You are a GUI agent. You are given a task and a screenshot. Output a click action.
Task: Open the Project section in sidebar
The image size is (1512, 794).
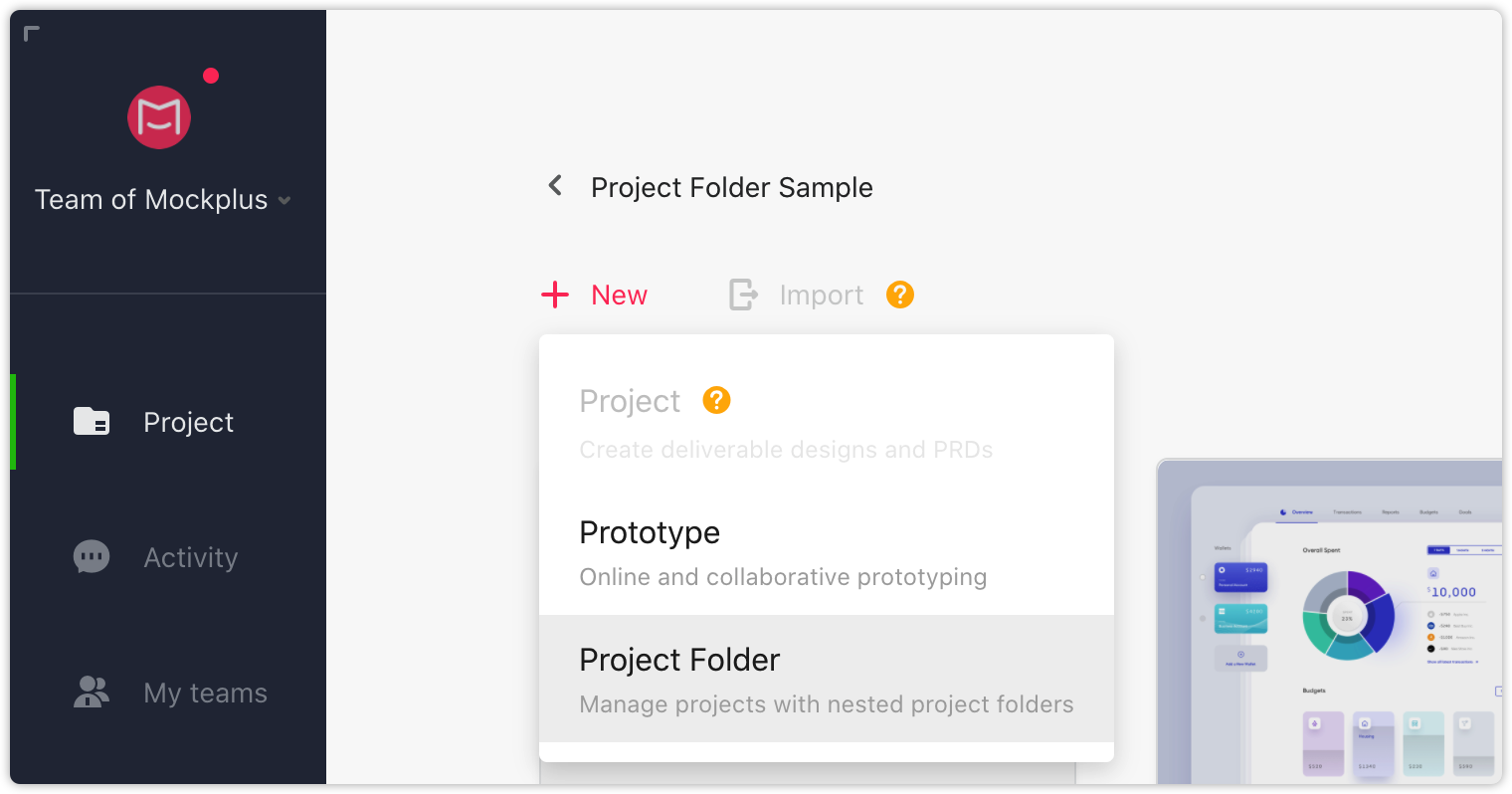tap(168, 422)
